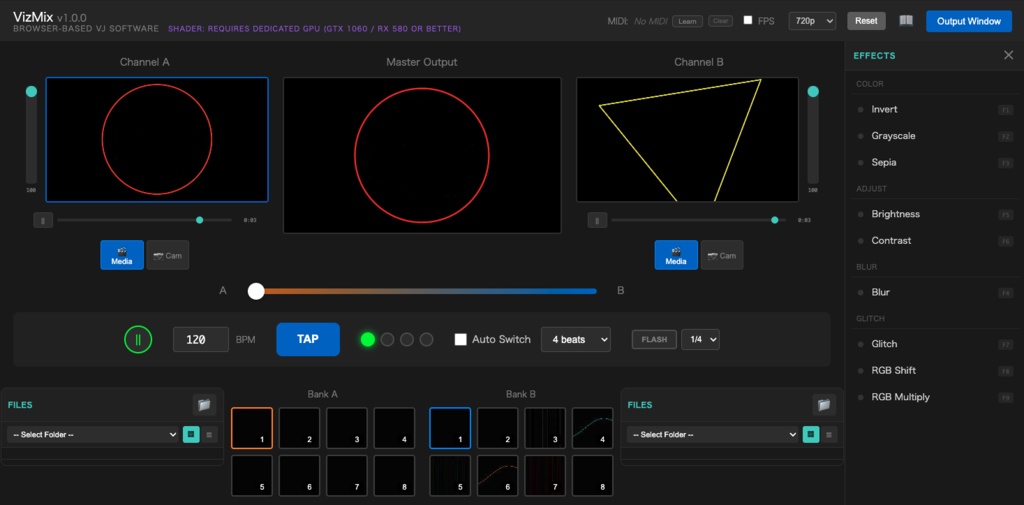Open the 720p resolution dropdown
This screenshot has height=505, width=1024.
click(812, 21)
